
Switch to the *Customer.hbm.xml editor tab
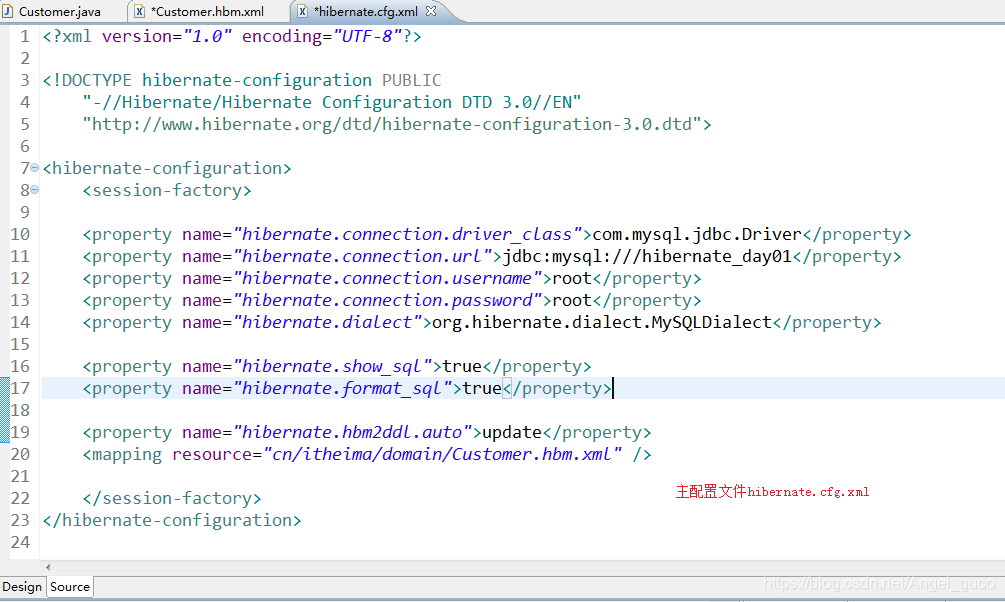click(207, 12)
